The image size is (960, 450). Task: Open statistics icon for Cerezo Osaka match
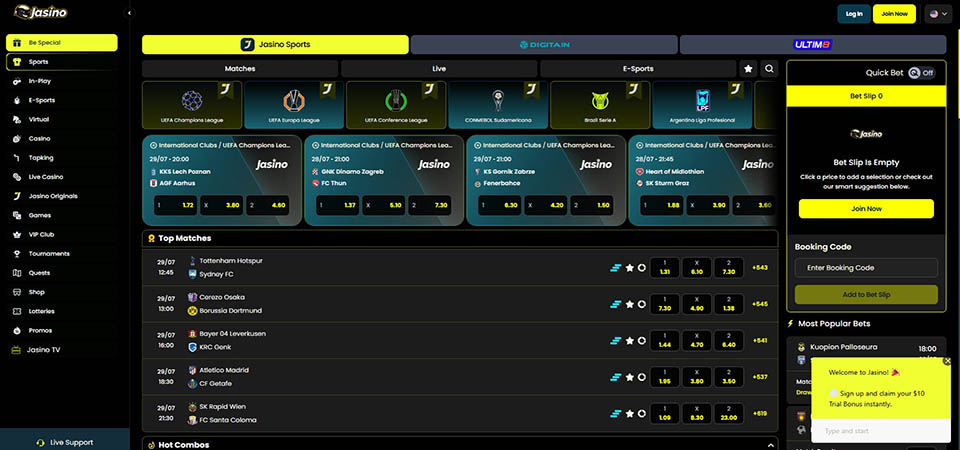pyautogui.click(x=615, y=304)
